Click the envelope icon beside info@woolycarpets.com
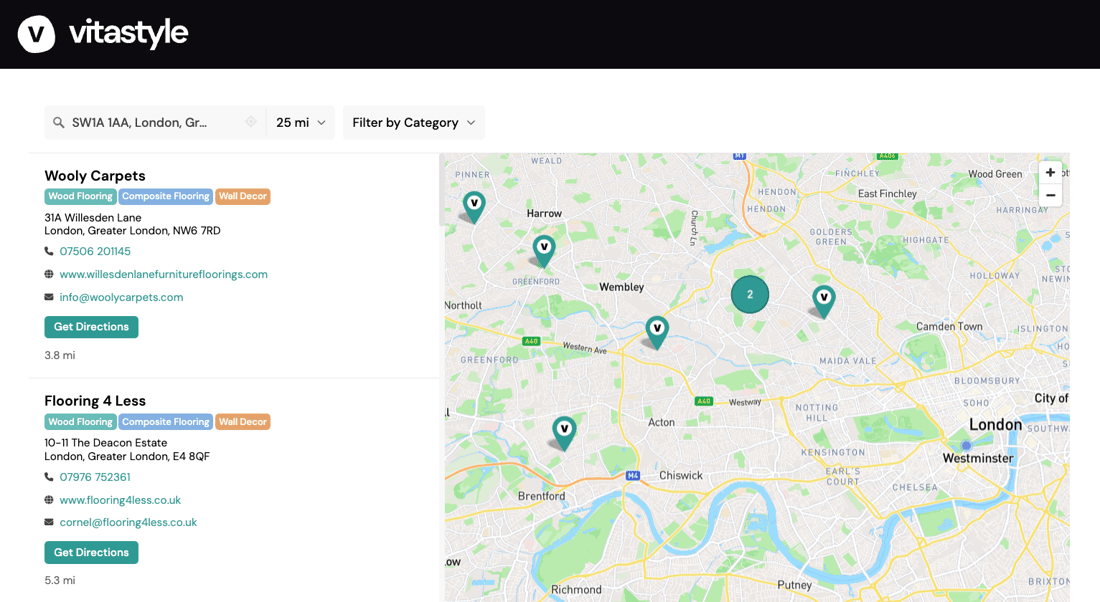Image resolution: width=1100 pixels, height=602 pixels. point(48,297)
